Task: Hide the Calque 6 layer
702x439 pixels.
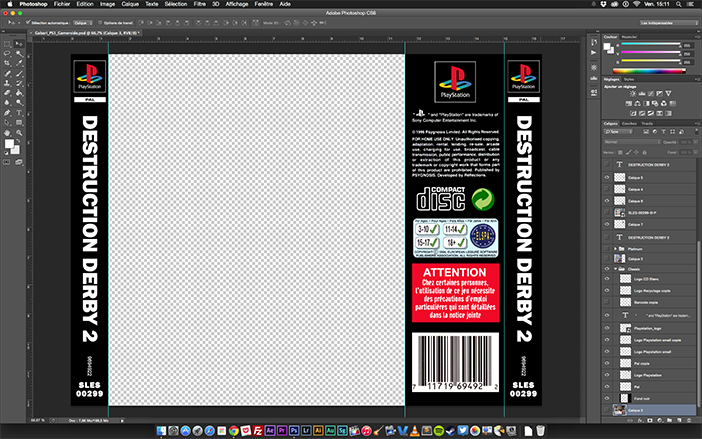Action: [x=607, y=201]
